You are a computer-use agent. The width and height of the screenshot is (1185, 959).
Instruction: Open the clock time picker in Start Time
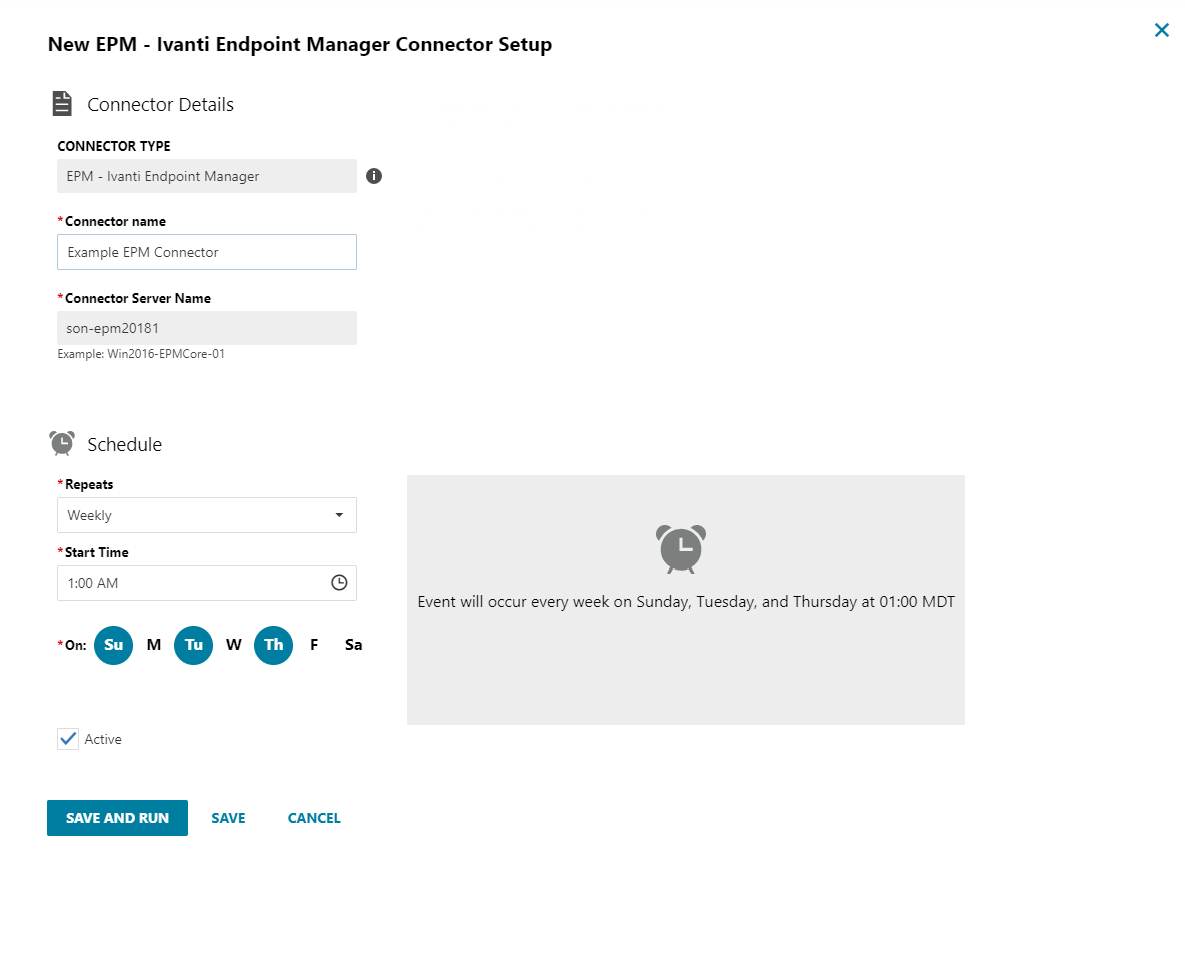[x=339, y=583]
